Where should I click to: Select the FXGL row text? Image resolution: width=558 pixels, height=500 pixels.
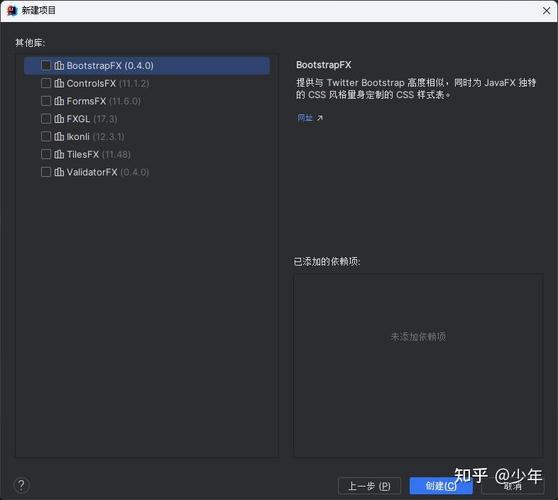tap(92, 119)
